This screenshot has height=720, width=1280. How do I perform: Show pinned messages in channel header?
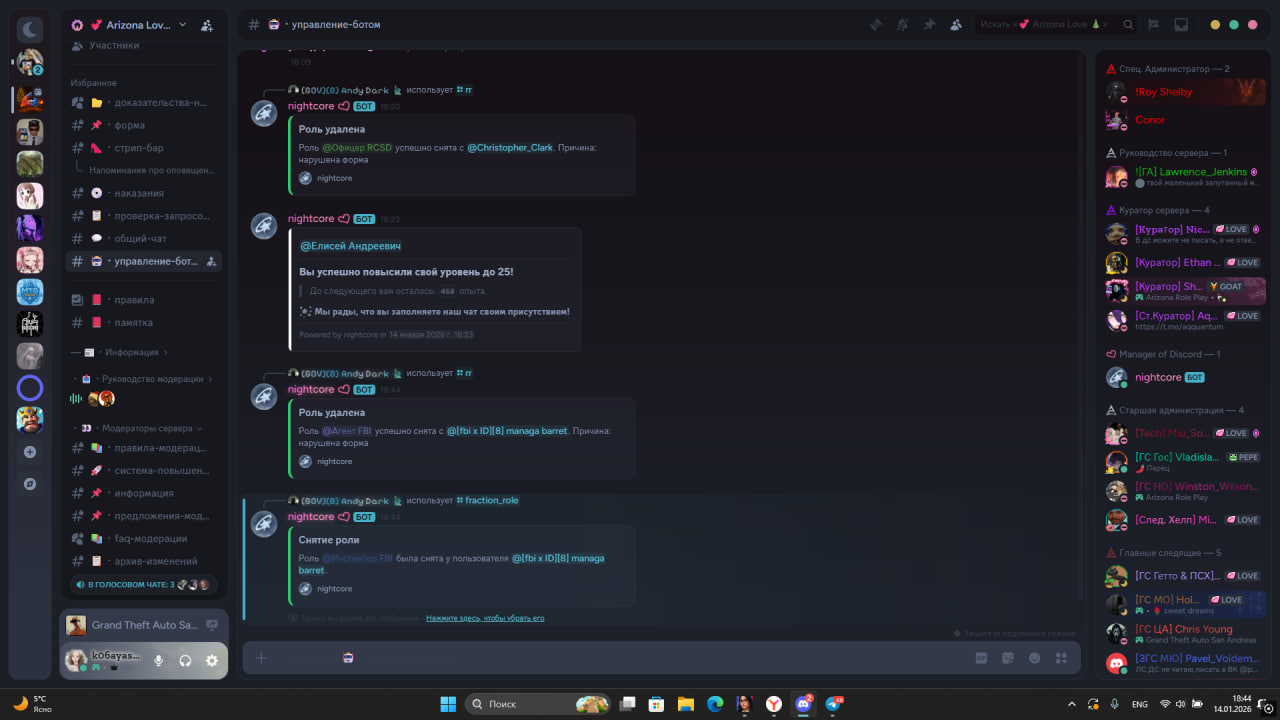click(x=929, y=25)
